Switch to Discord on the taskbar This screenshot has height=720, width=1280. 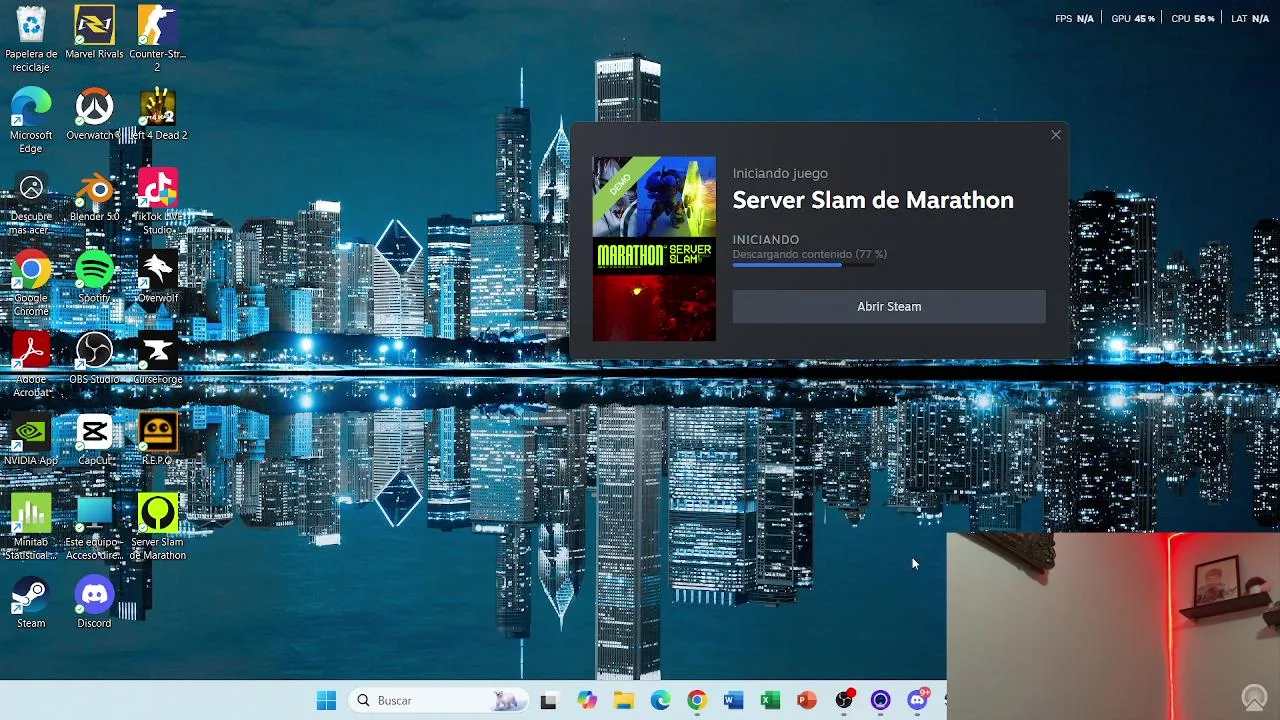click(x=917, y=701)
